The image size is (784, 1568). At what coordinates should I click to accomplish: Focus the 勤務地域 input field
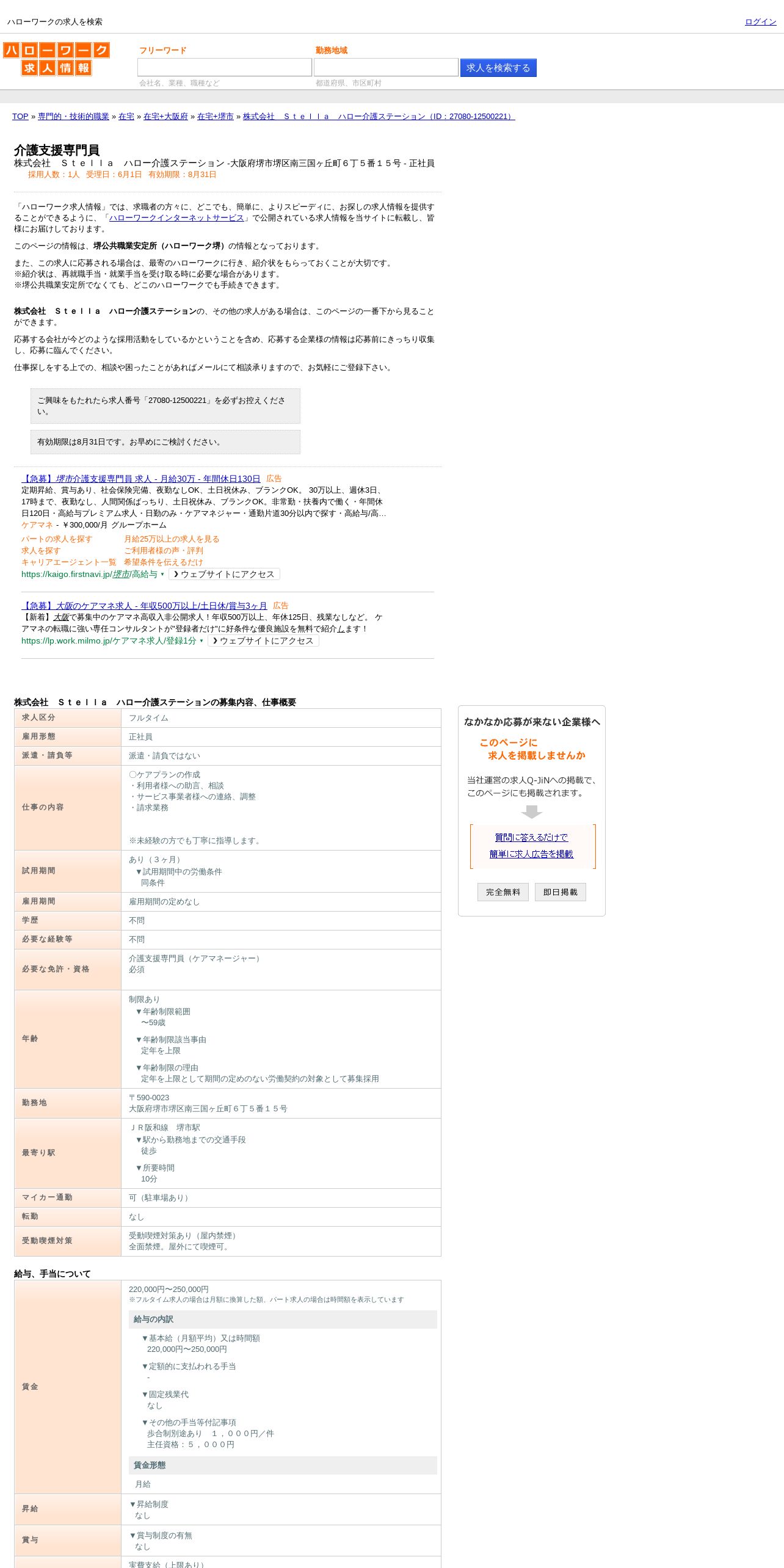386,67
